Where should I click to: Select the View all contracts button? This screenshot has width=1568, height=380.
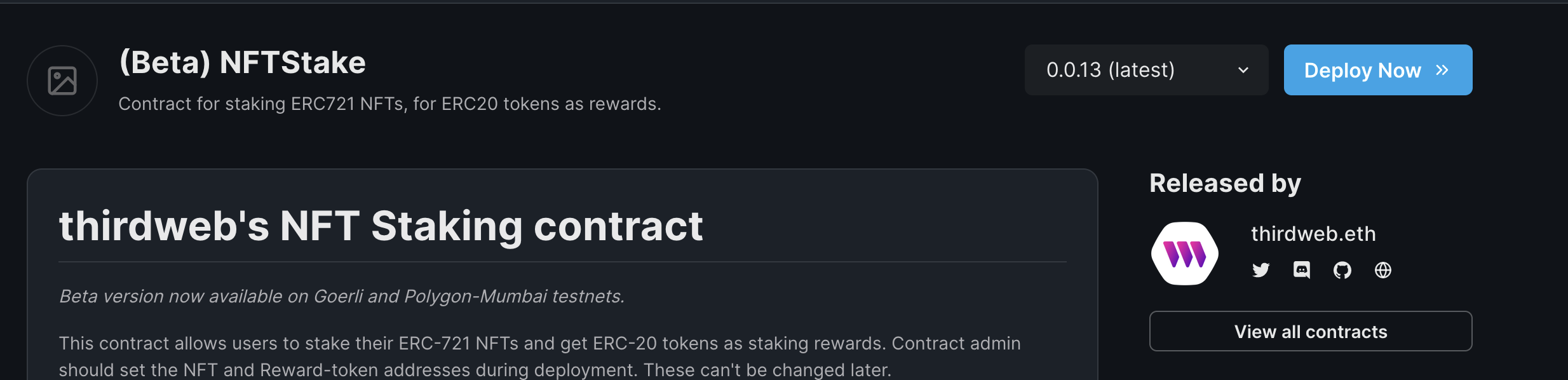coord(1311,331)
